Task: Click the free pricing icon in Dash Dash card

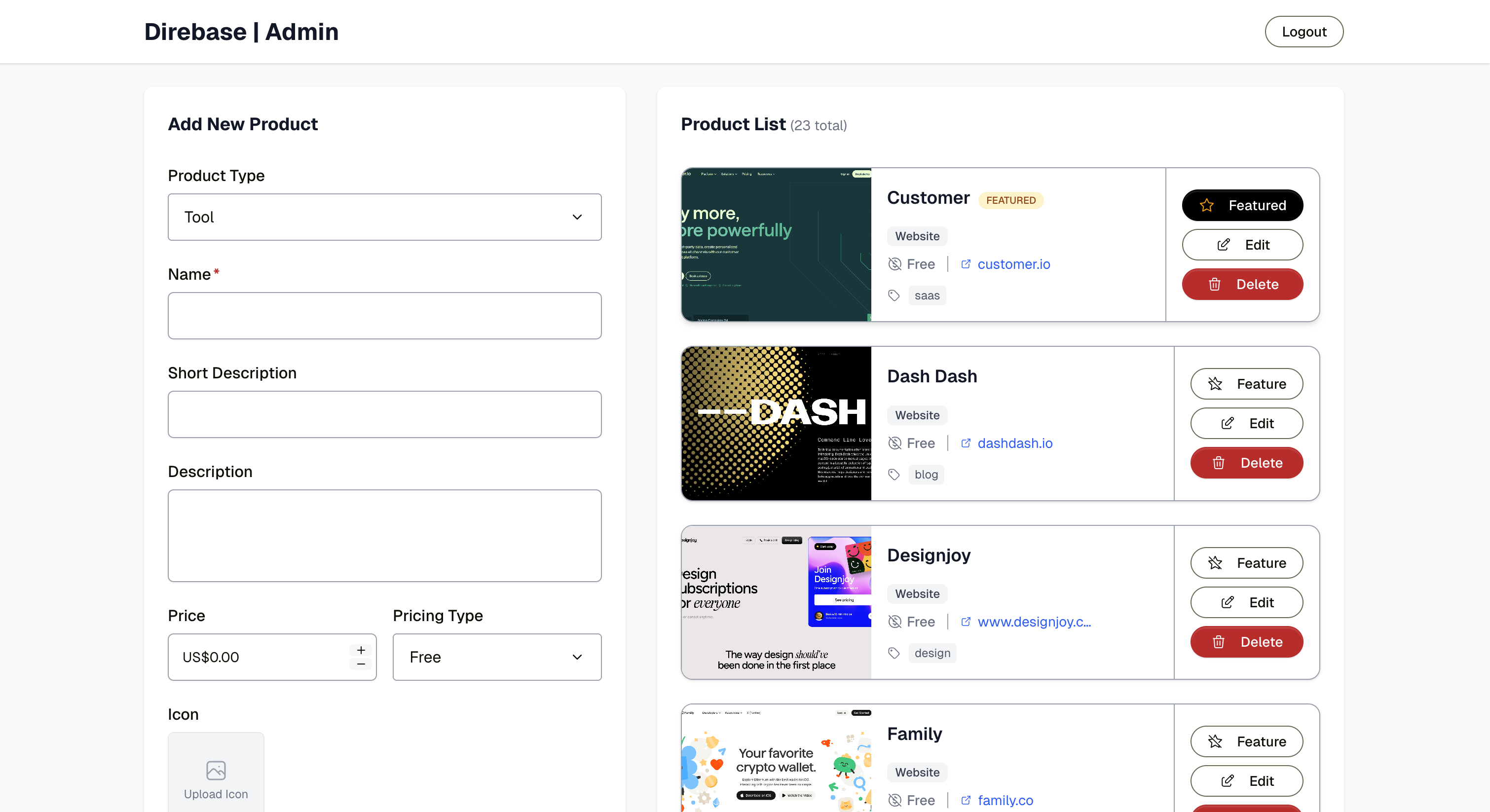Action: (x=894, y=443)
